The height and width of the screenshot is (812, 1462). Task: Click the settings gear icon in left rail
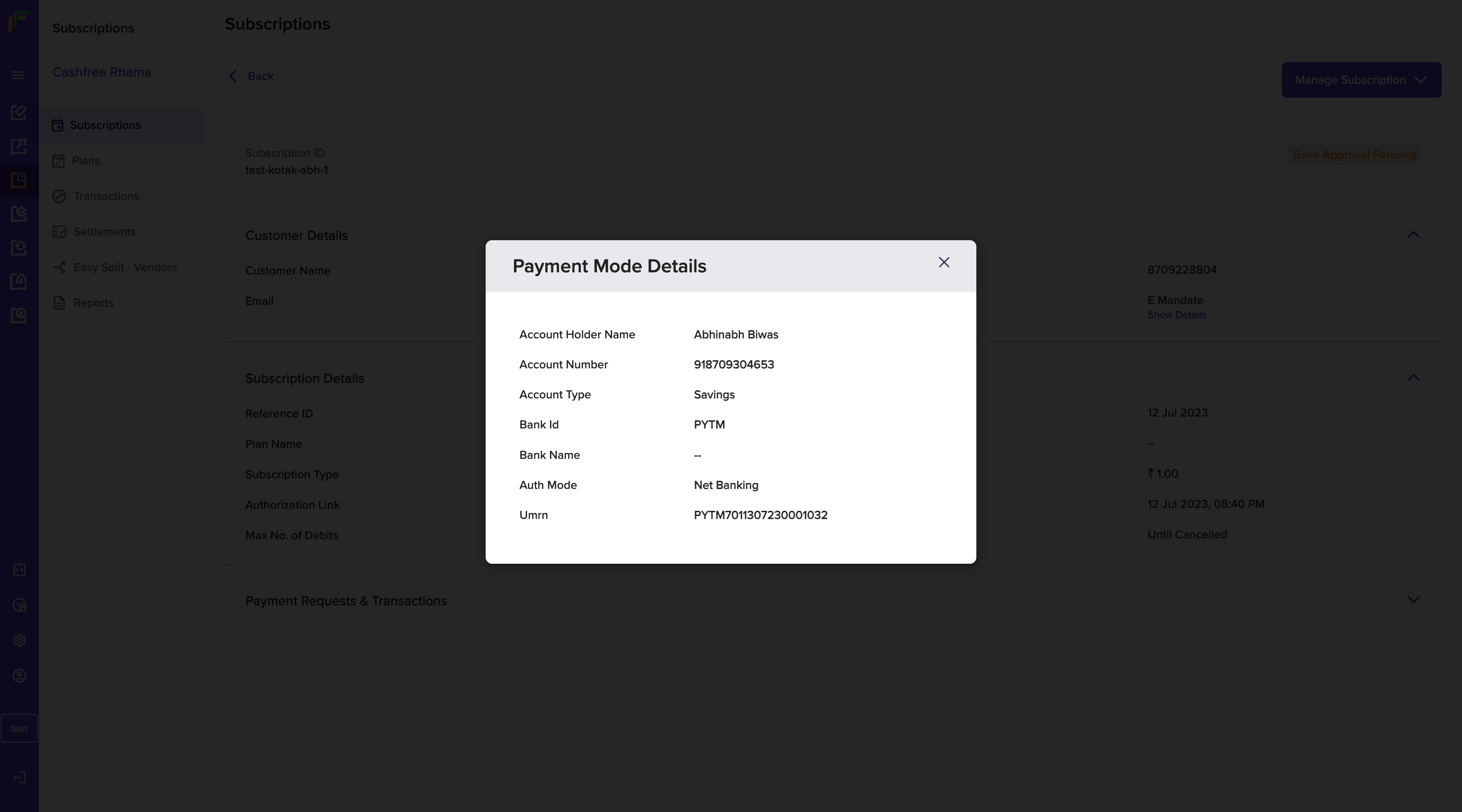[19, 640]
